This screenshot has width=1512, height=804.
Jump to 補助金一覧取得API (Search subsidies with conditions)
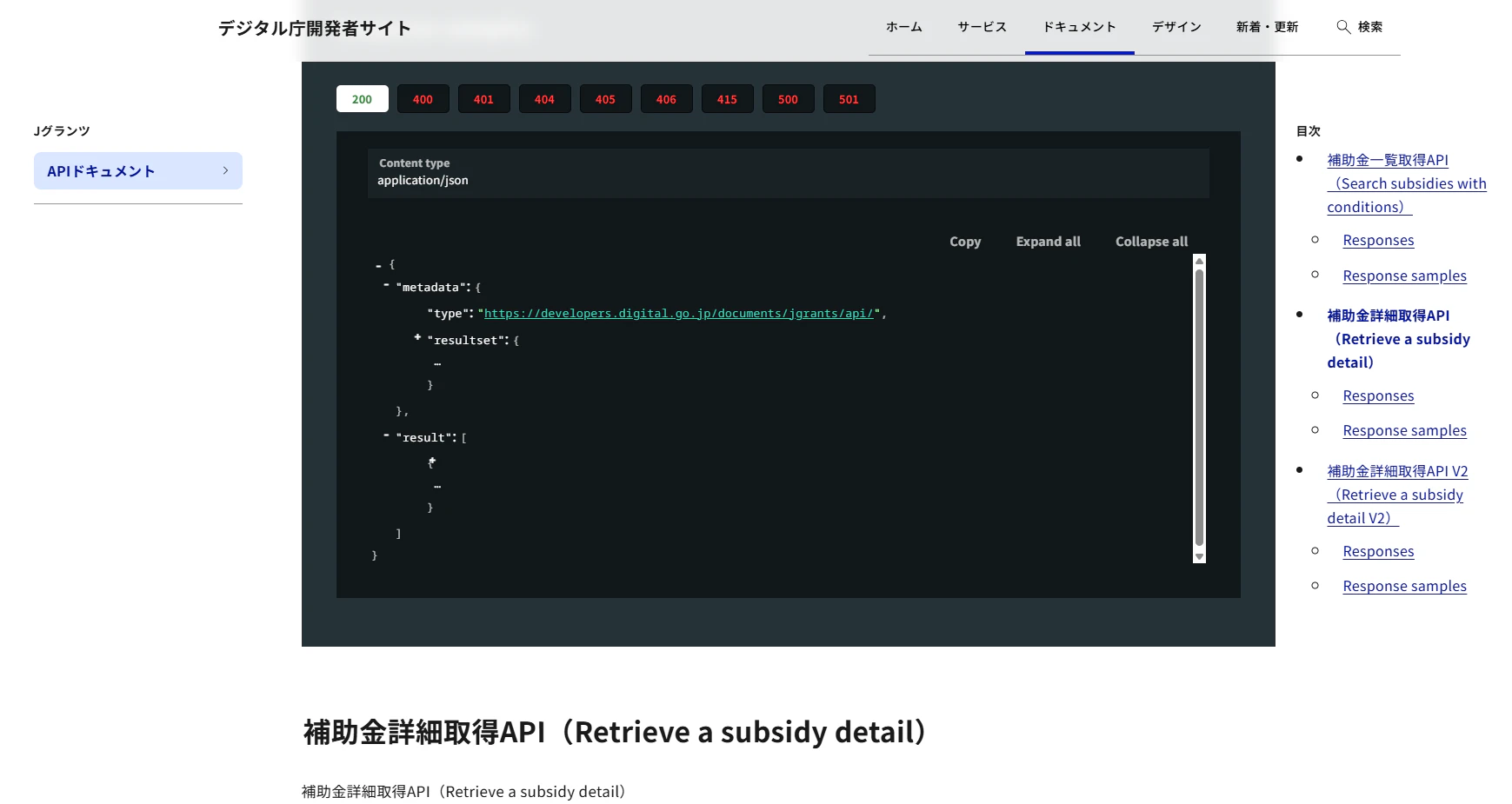(1407, 183)
